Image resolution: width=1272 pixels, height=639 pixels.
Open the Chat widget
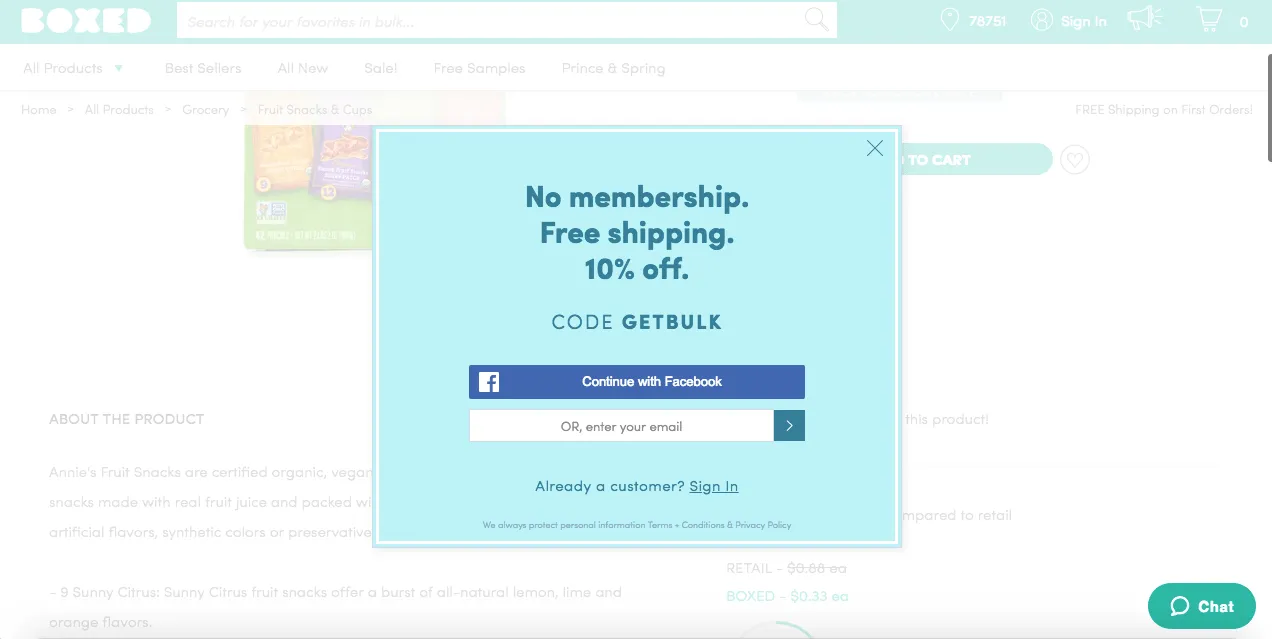click(x=1202, y=606)
